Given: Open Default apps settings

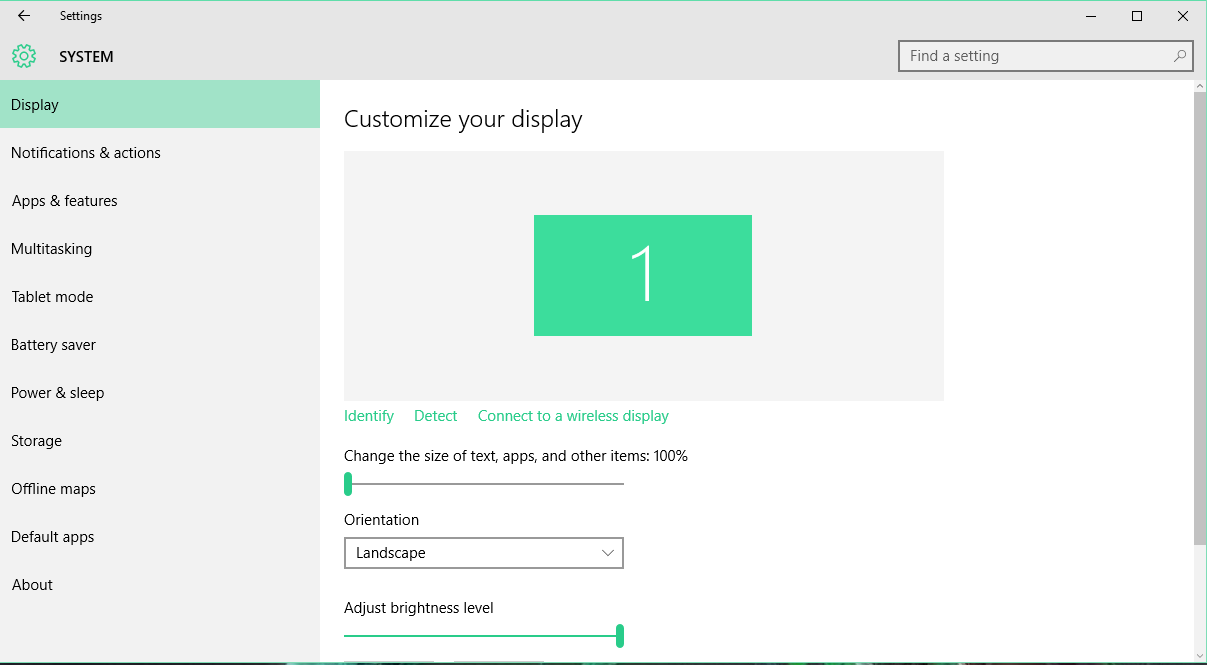Looking at the screenshot, I should [x=53, y=537].
